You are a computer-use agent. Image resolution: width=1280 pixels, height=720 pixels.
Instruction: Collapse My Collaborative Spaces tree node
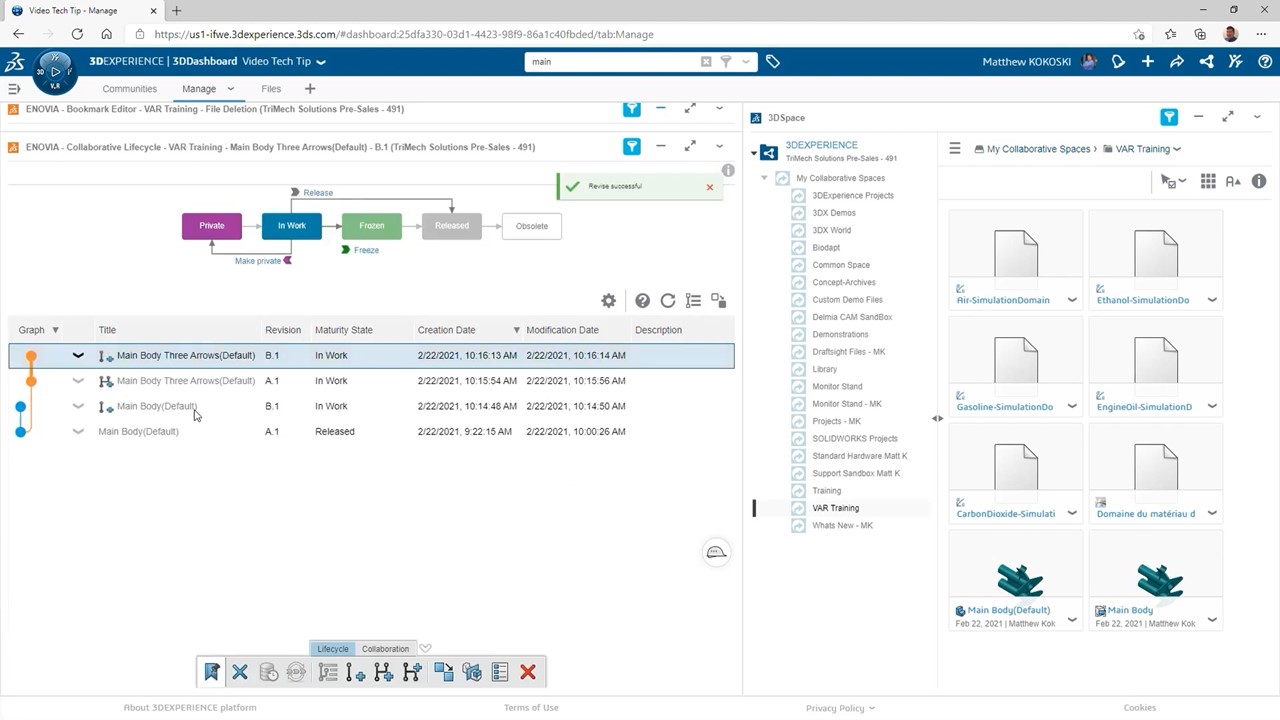[x=764, y=178]
